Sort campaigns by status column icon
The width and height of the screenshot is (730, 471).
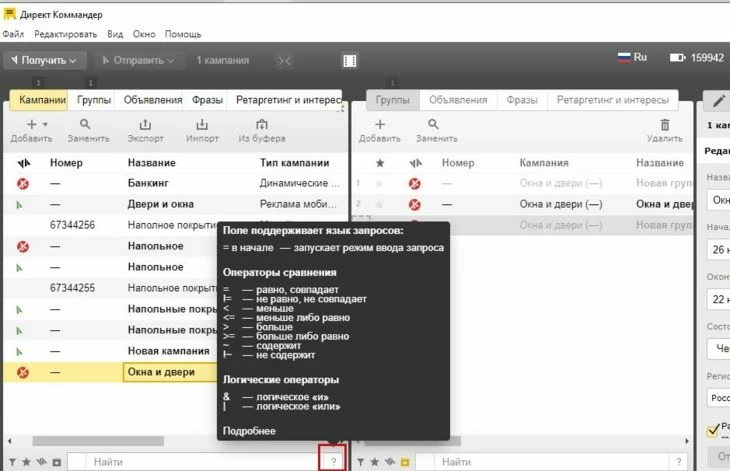(24, 163)
